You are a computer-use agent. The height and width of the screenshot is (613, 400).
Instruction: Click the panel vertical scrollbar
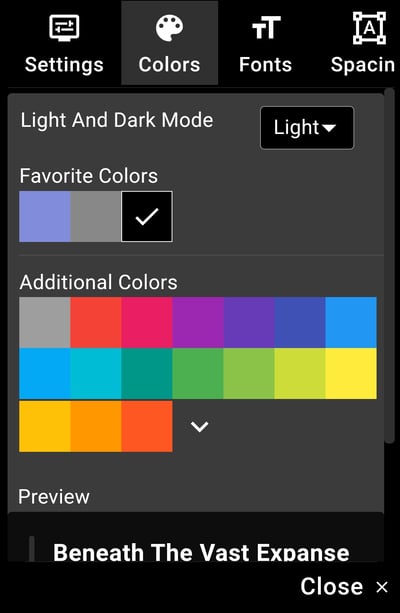[x=389, y=266]
